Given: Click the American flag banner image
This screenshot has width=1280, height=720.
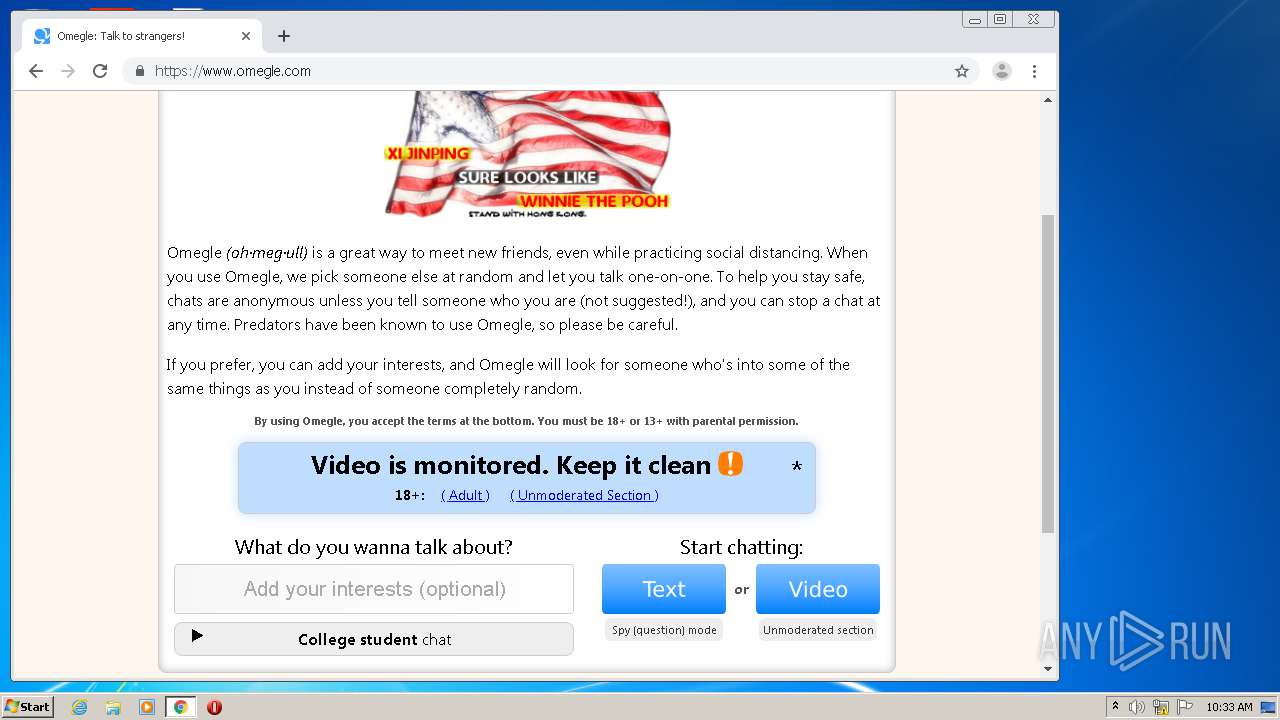Looking at the screenshot, I should pos(527,154).
